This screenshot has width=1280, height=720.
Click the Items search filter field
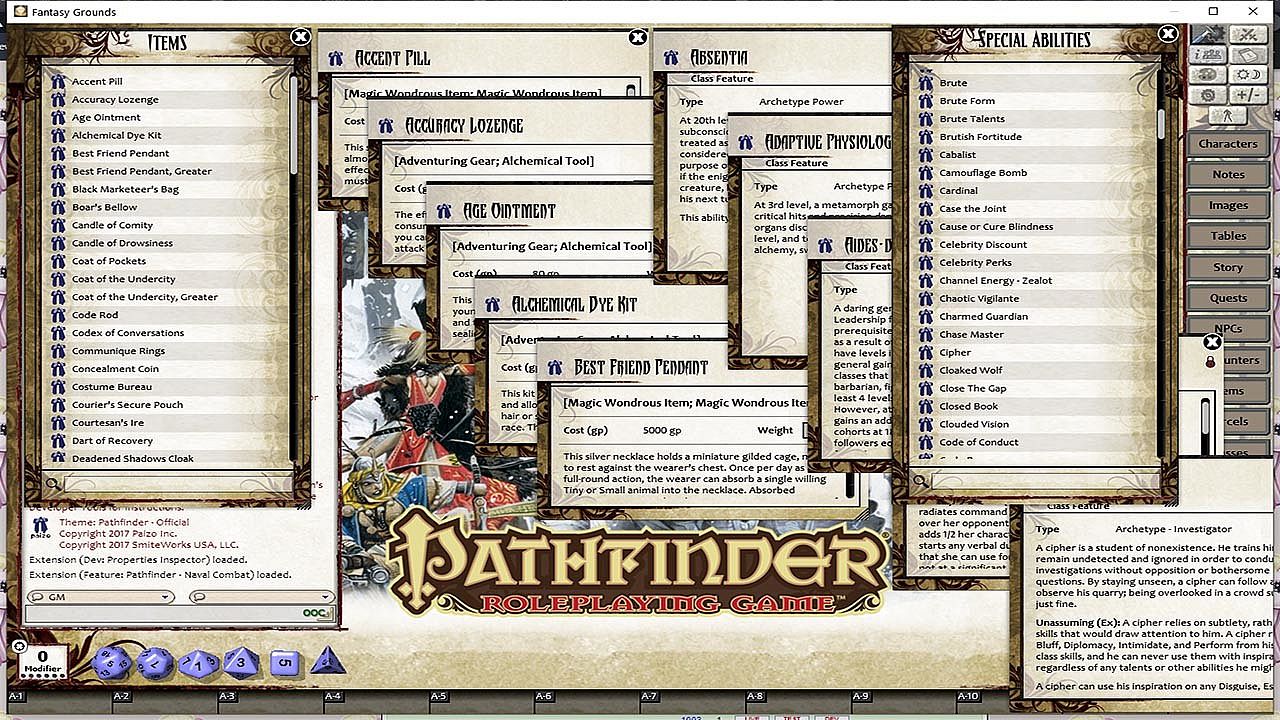point(177,484)
